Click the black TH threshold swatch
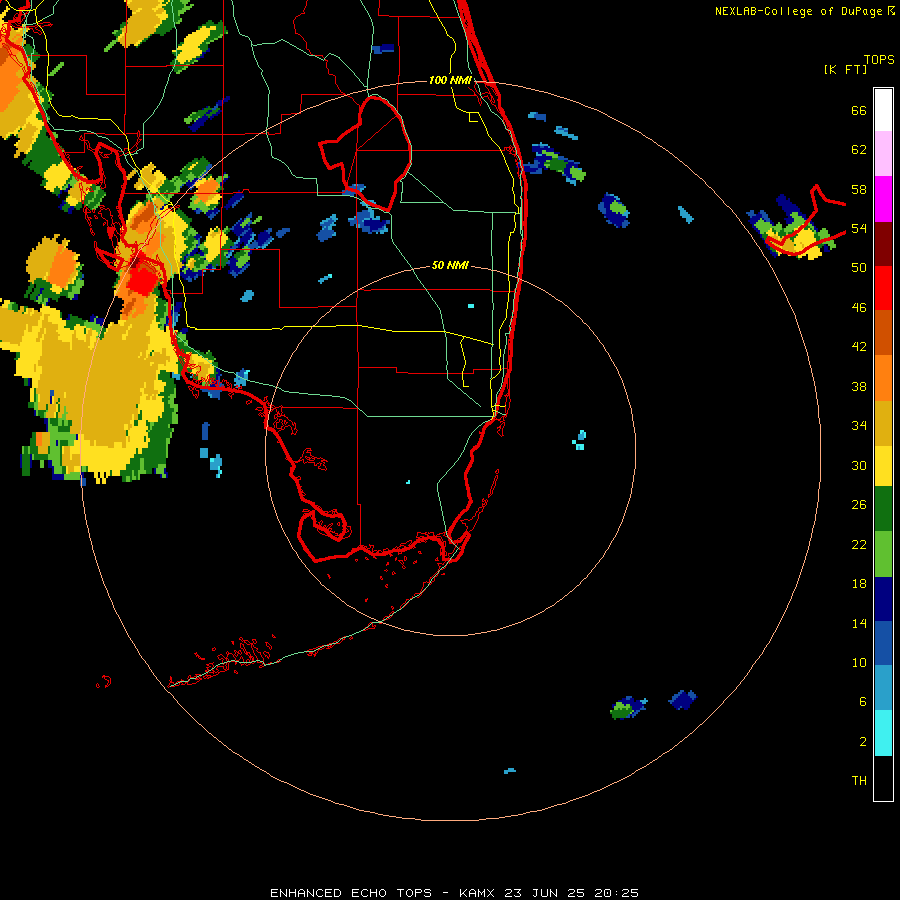Viewport: 900px width, 900px height. click(883, 778)
